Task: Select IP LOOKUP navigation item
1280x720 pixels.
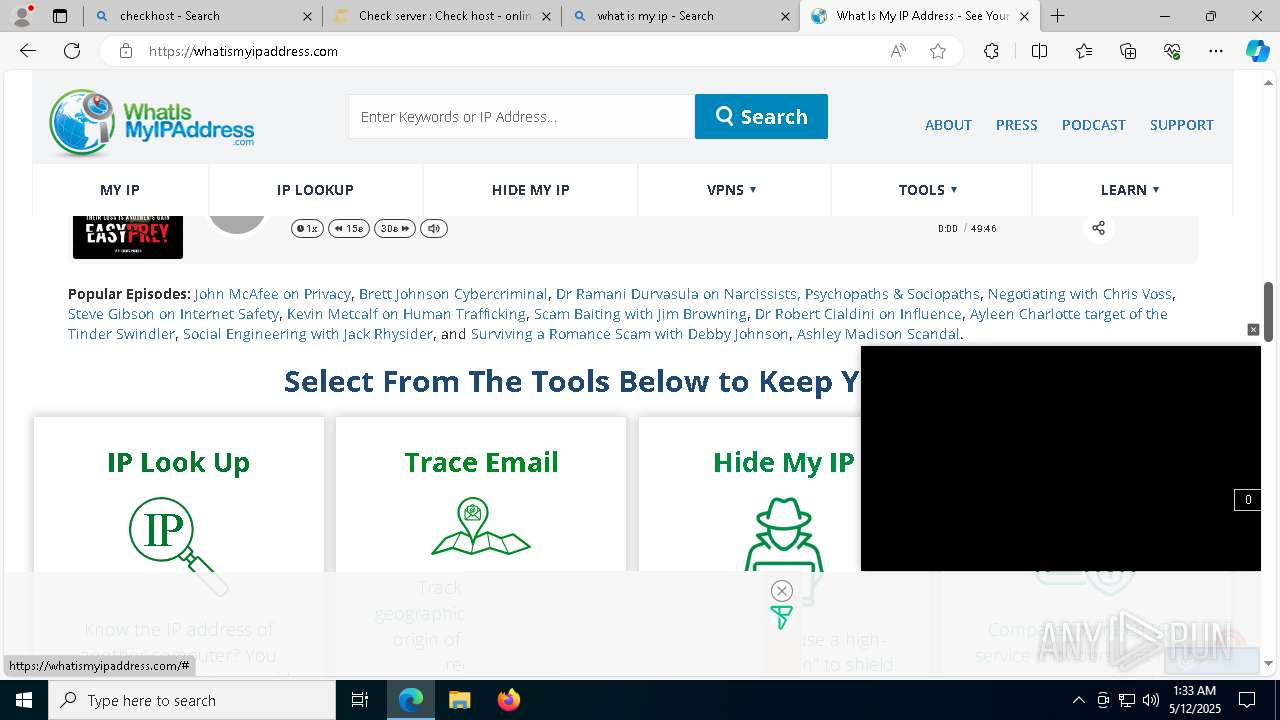Action: point(315,190)
